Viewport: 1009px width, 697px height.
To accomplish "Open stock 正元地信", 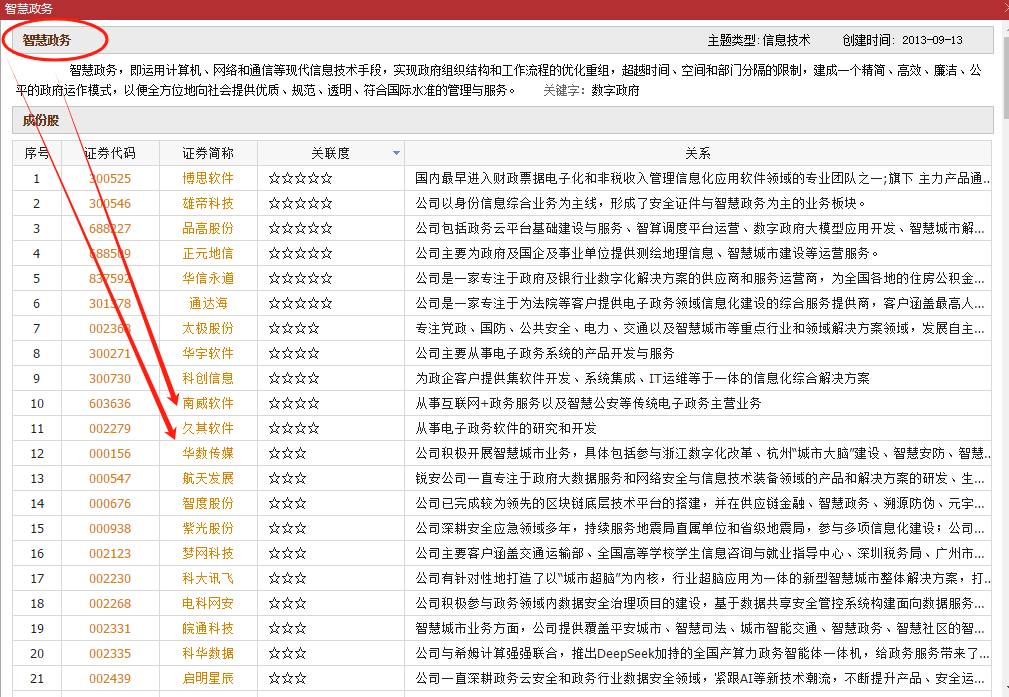I will 208,254.
